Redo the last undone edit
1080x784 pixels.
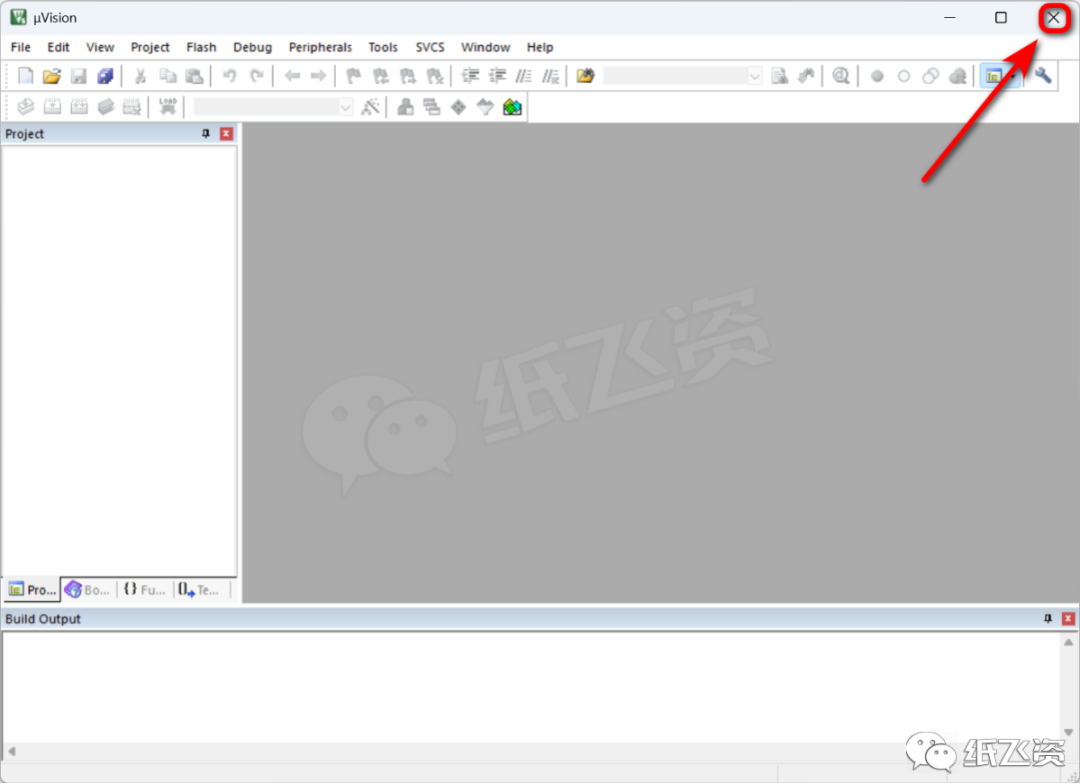pyautogui.click(x=256, y=76)
